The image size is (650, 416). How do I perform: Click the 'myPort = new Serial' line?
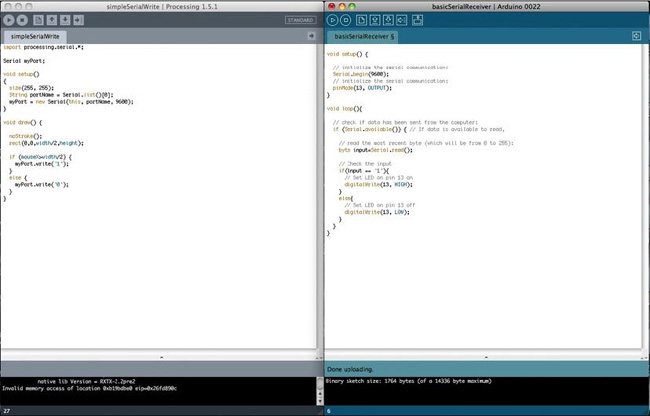(x=71, y=102)
